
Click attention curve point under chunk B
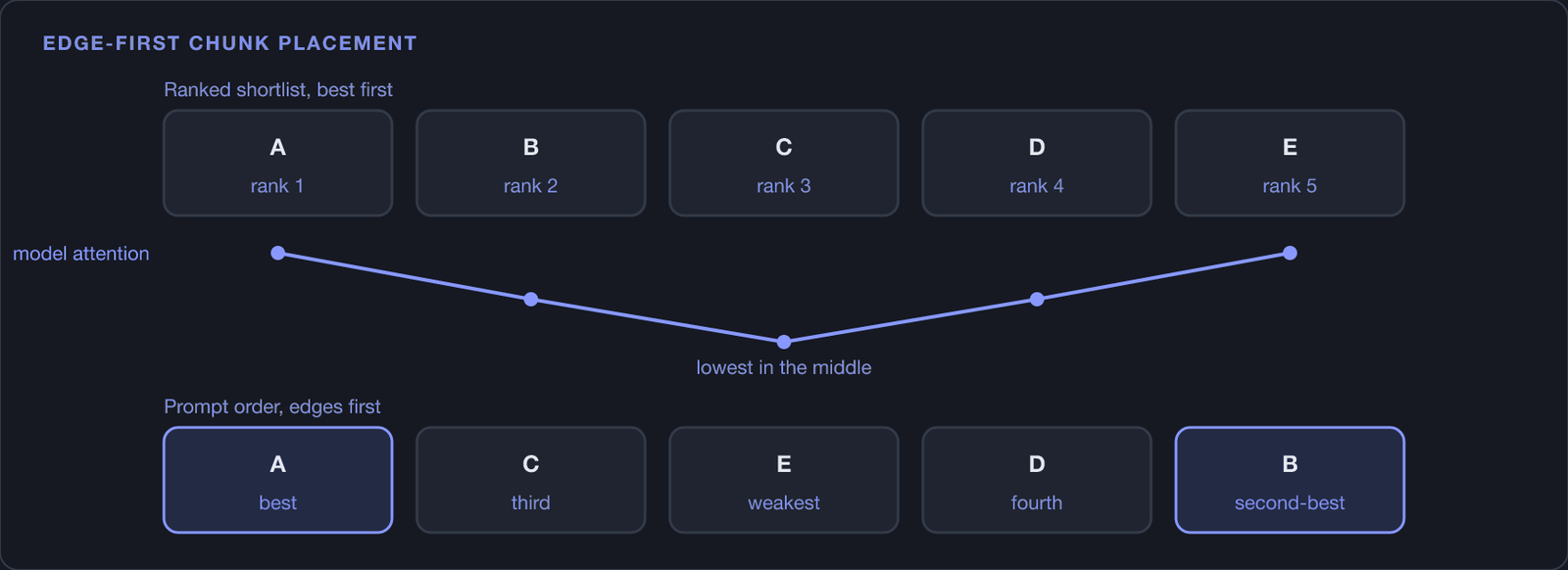click(x=531, y=299)
